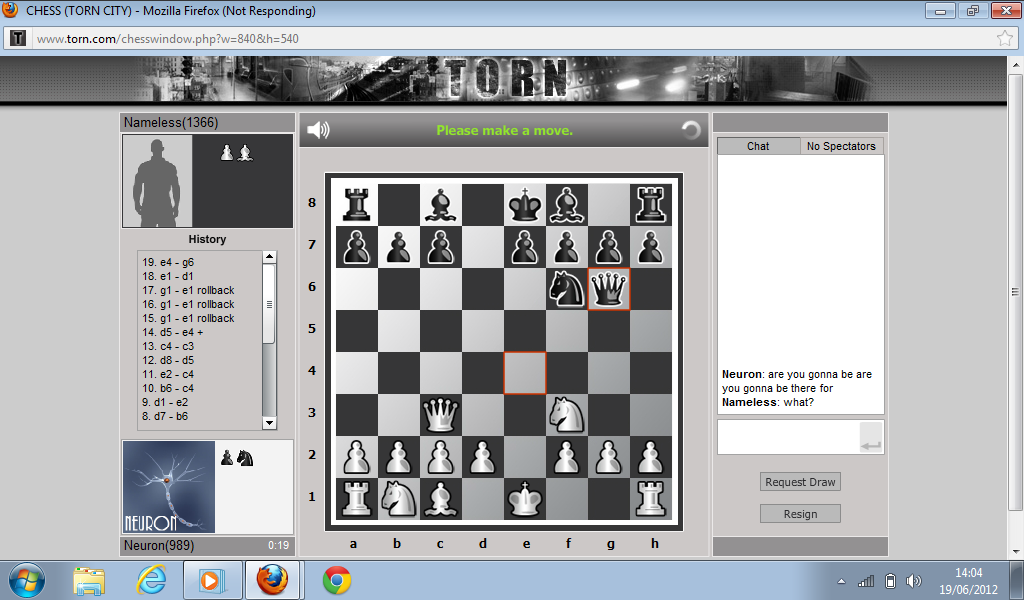Select the white queen on c3
Screen dimensions: 1024x600
click(x=441, y=415)
